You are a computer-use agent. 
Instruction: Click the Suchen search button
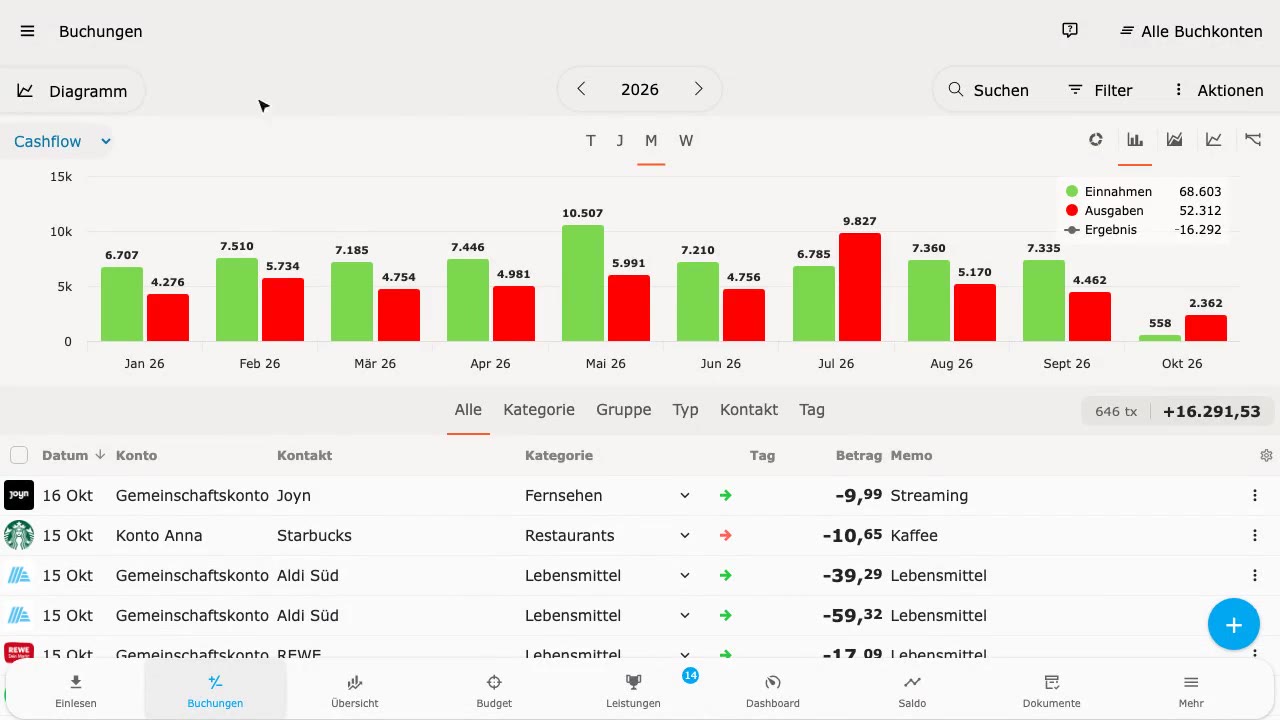pyautogui.click(x=989, y=90)
